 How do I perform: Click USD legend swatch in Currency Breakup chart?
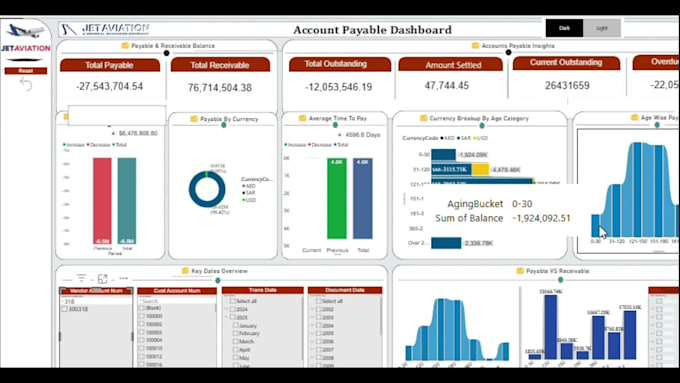pyautogui.click(x=475, y=138)
